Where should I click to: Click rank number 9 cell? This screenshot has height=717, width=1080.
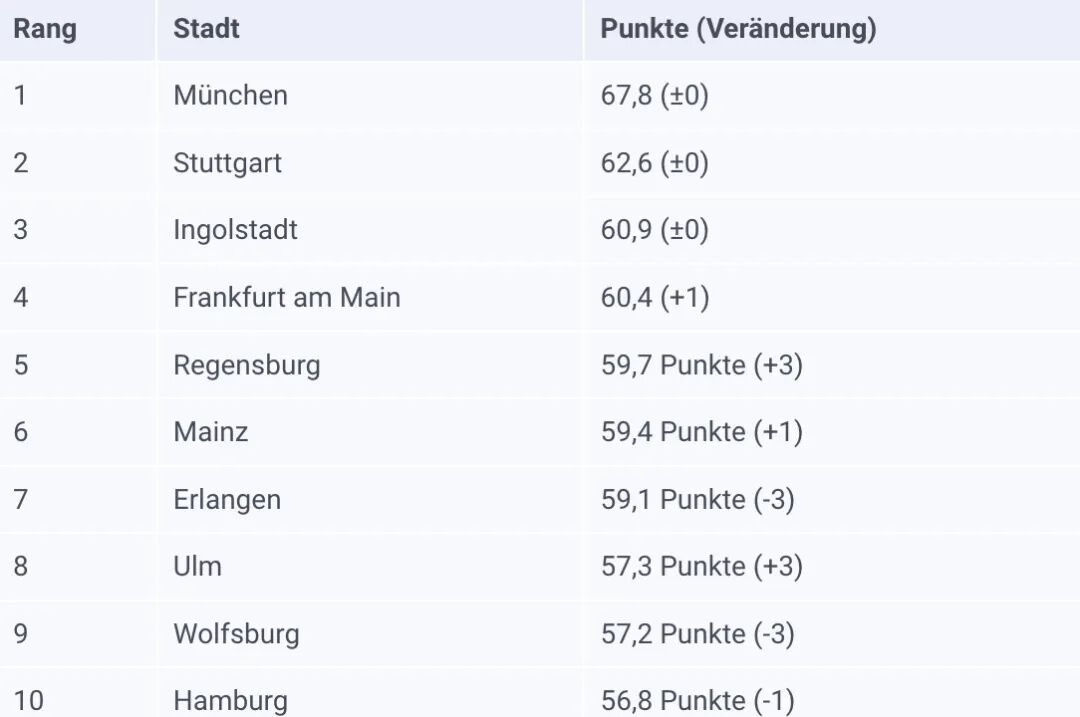(x=21, y=634)
